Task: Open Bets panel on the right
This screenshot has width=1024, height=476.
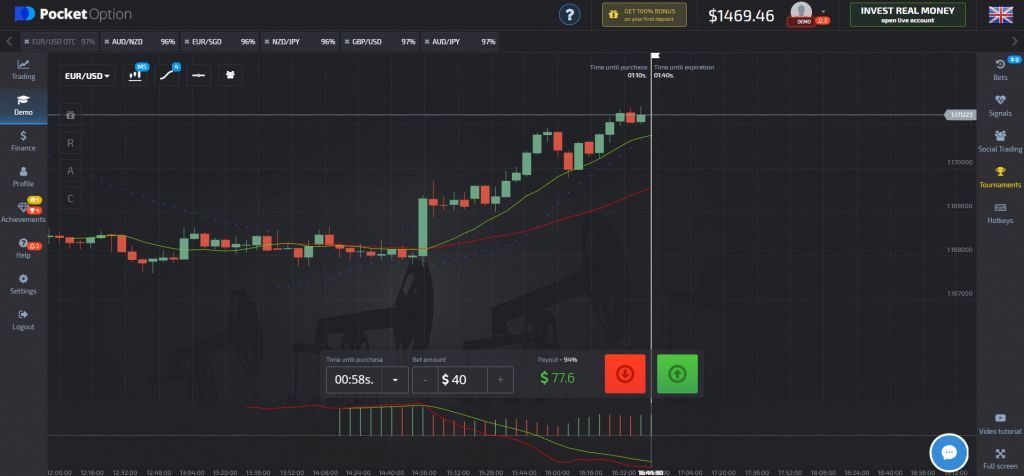Action: (x=1000, y=69)
